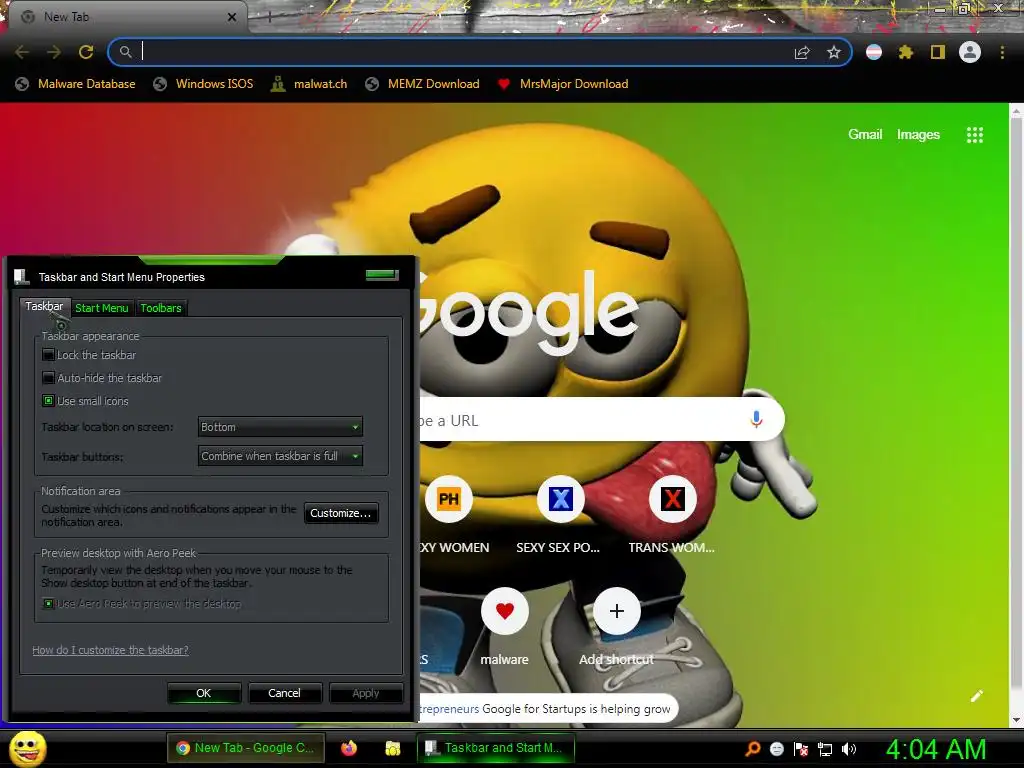Confirm the dialog with OK

tap(204, 694)
